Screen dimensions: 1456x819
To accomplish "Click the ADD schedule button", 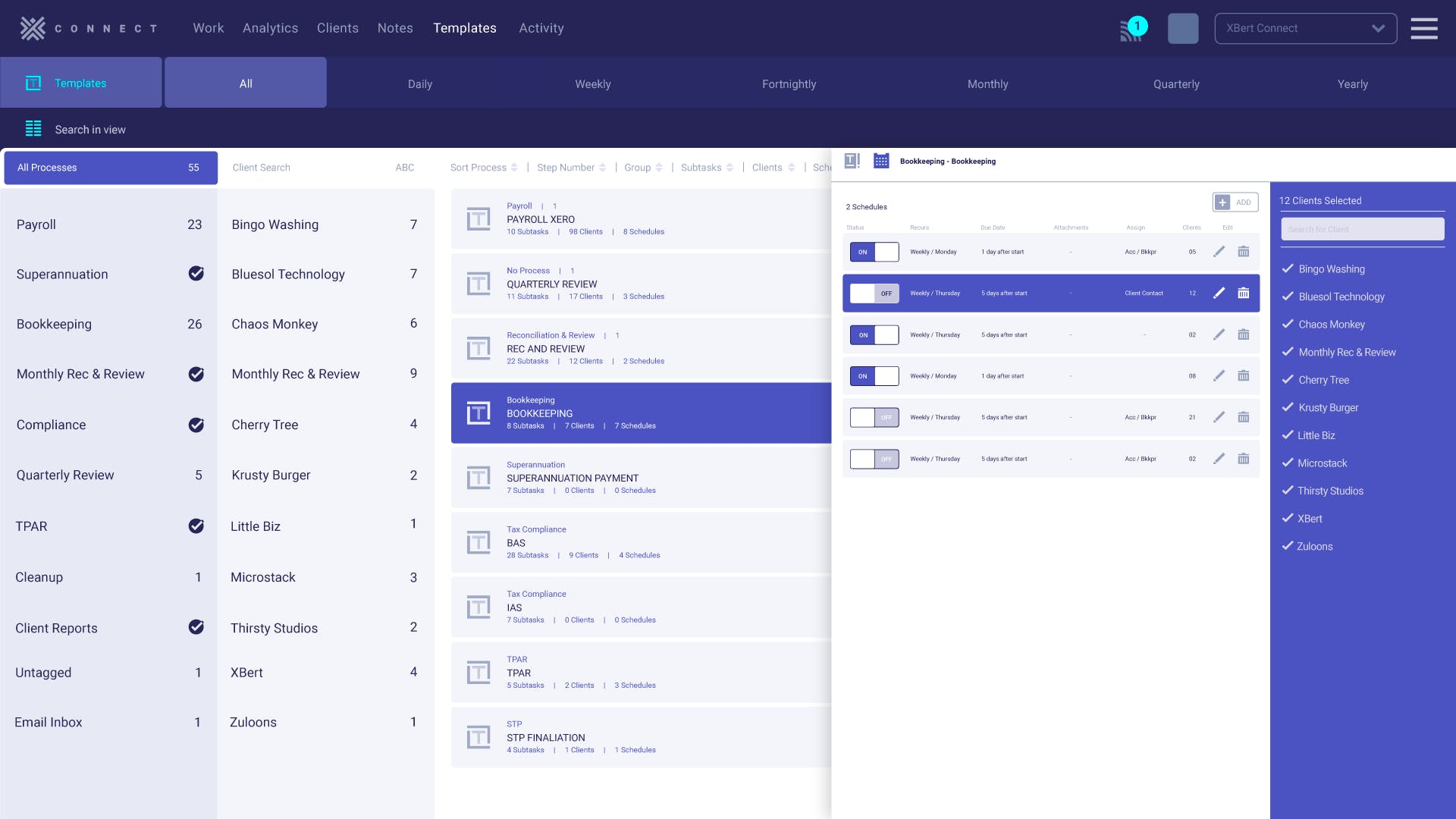I will point(1235,202).
